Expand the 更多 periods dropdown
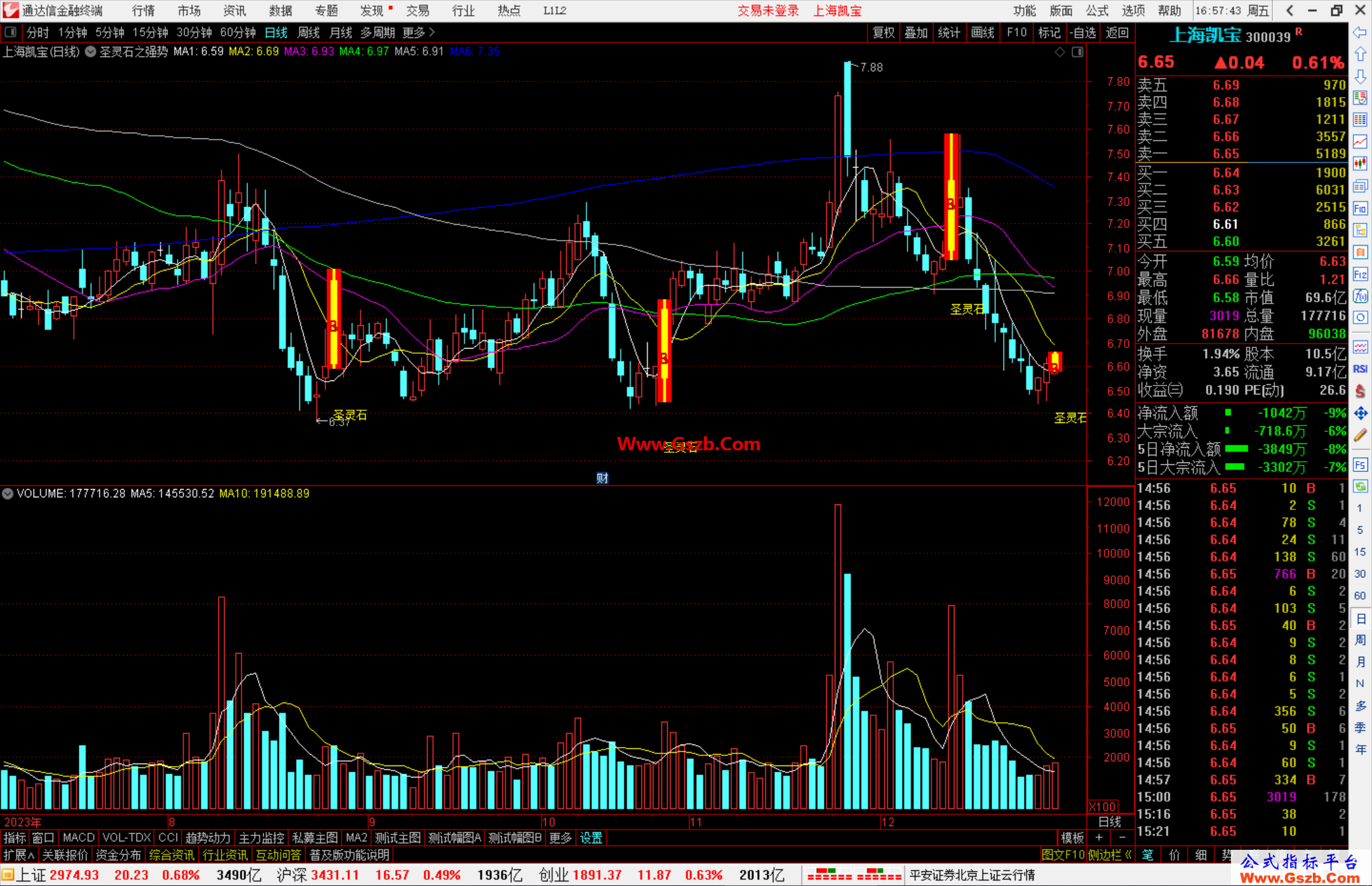 point(419,32)
